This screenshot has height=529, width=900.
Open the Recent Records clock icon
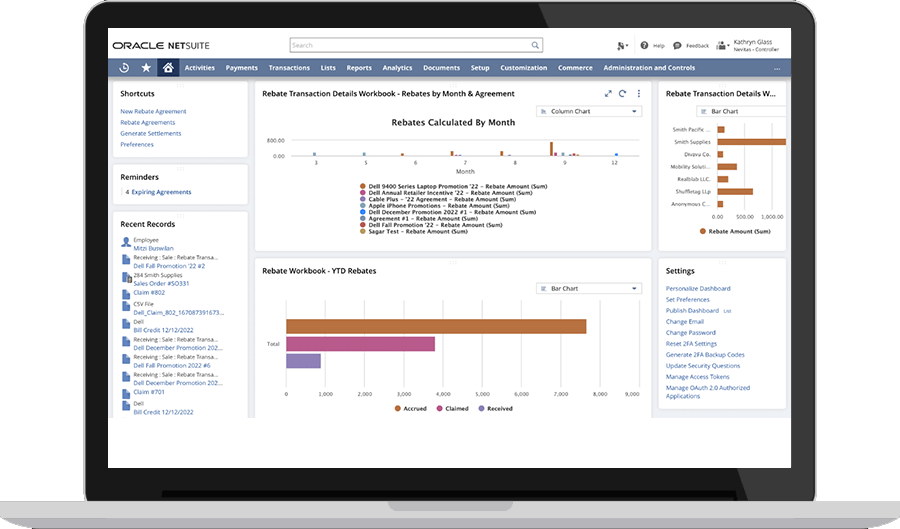pos(124,68)
